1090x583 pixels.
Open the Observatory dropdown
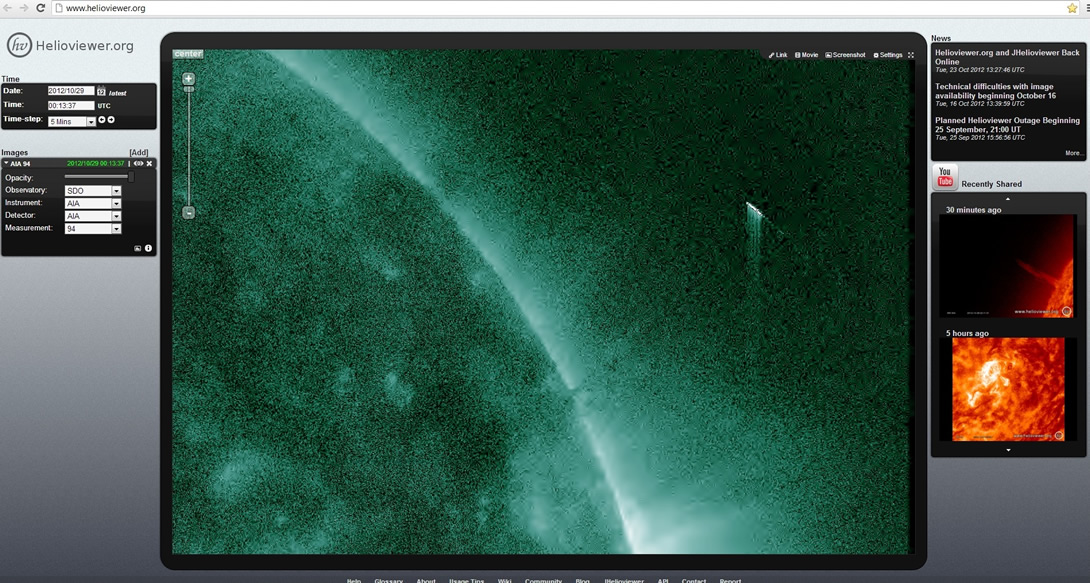point(116,191)
